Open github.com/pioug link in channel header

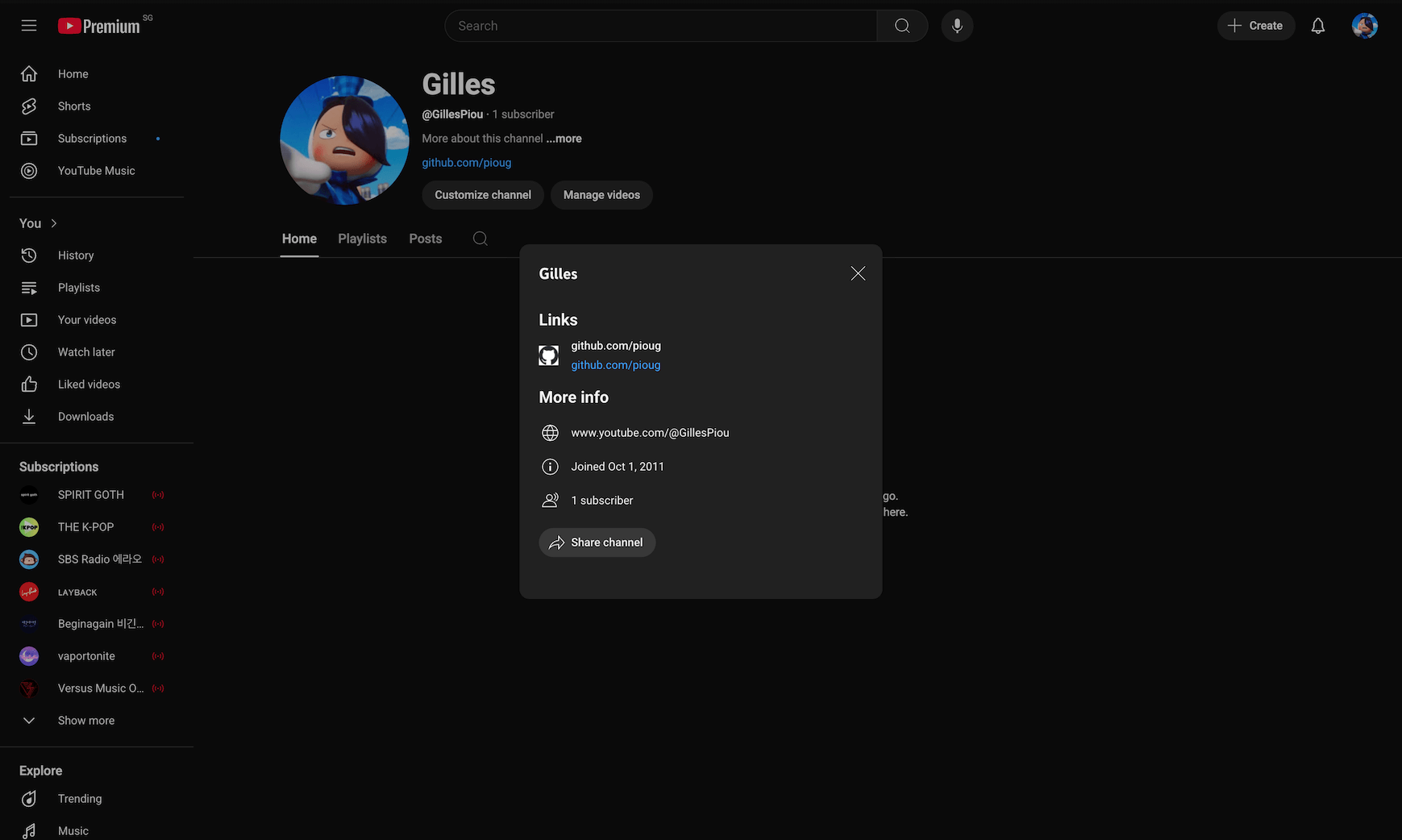[x=467, y=163]
